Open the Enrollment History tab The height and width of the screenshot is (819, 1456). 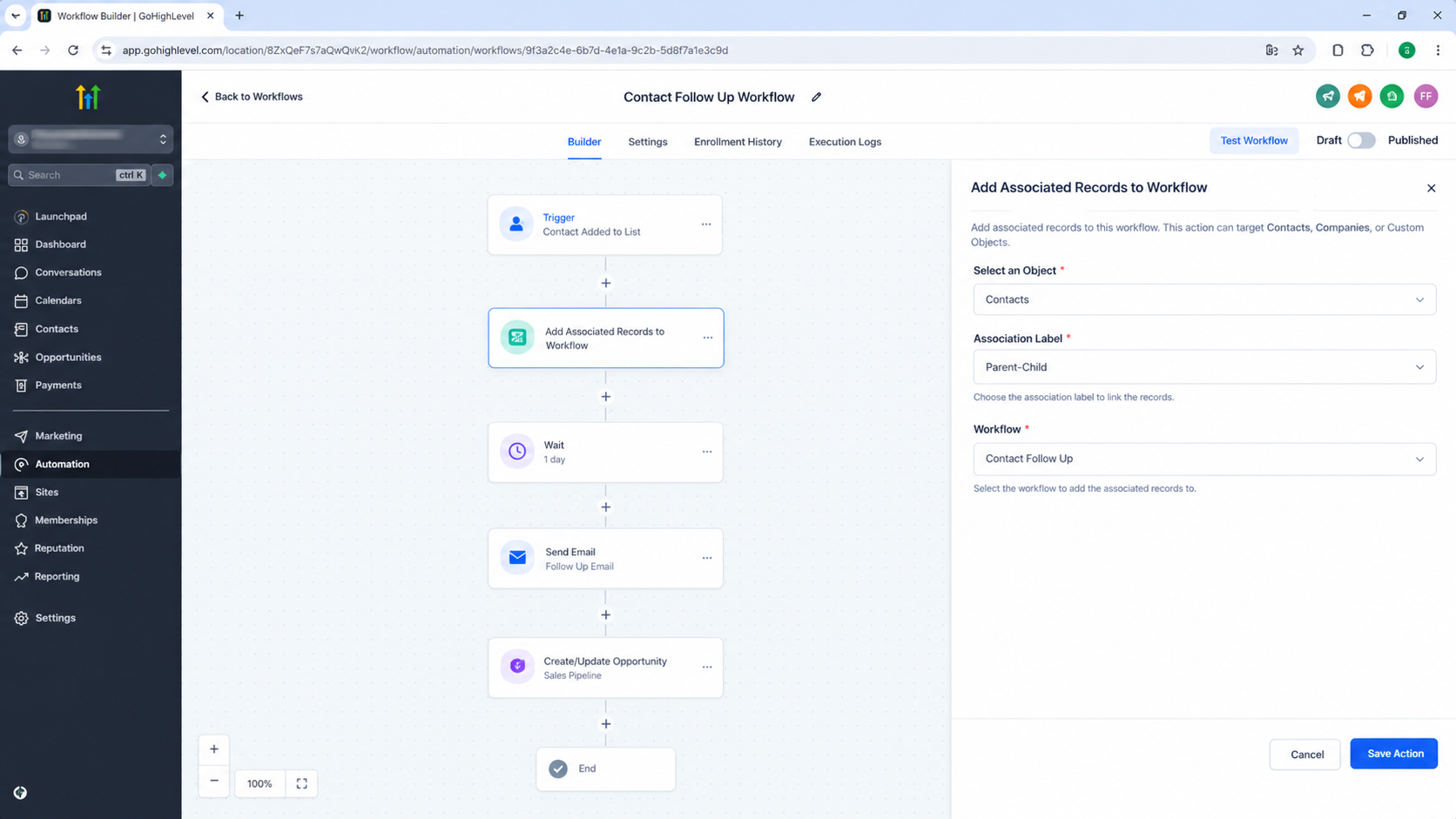[x=738, y=142]
